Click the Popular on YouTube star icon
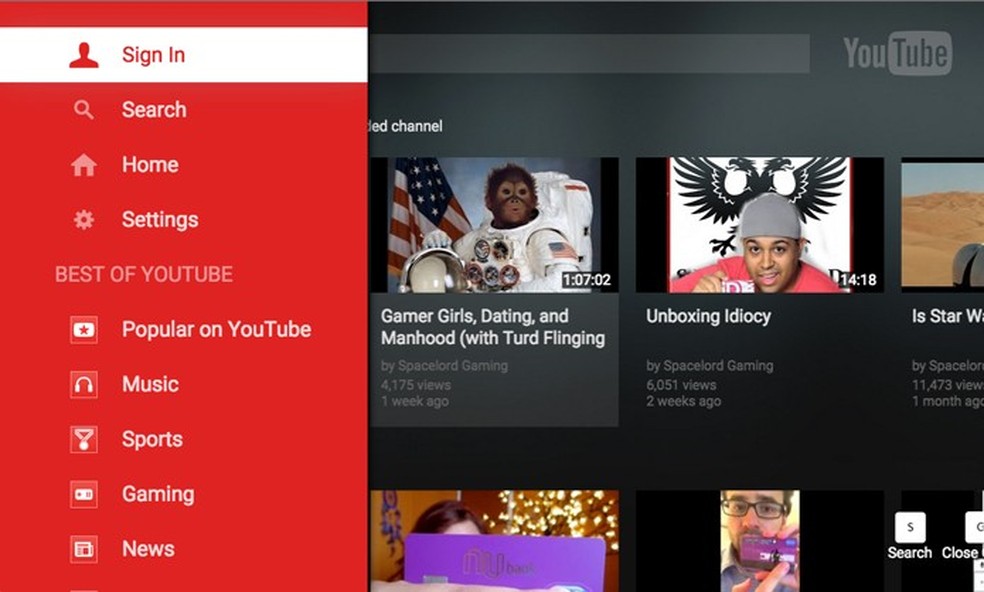The image size is (984, 592). 83,330
